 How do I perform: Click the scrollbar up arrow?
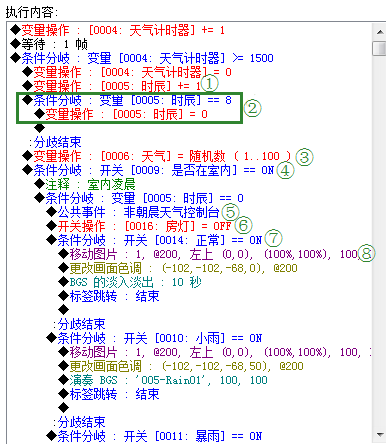[x=379, y=32]
